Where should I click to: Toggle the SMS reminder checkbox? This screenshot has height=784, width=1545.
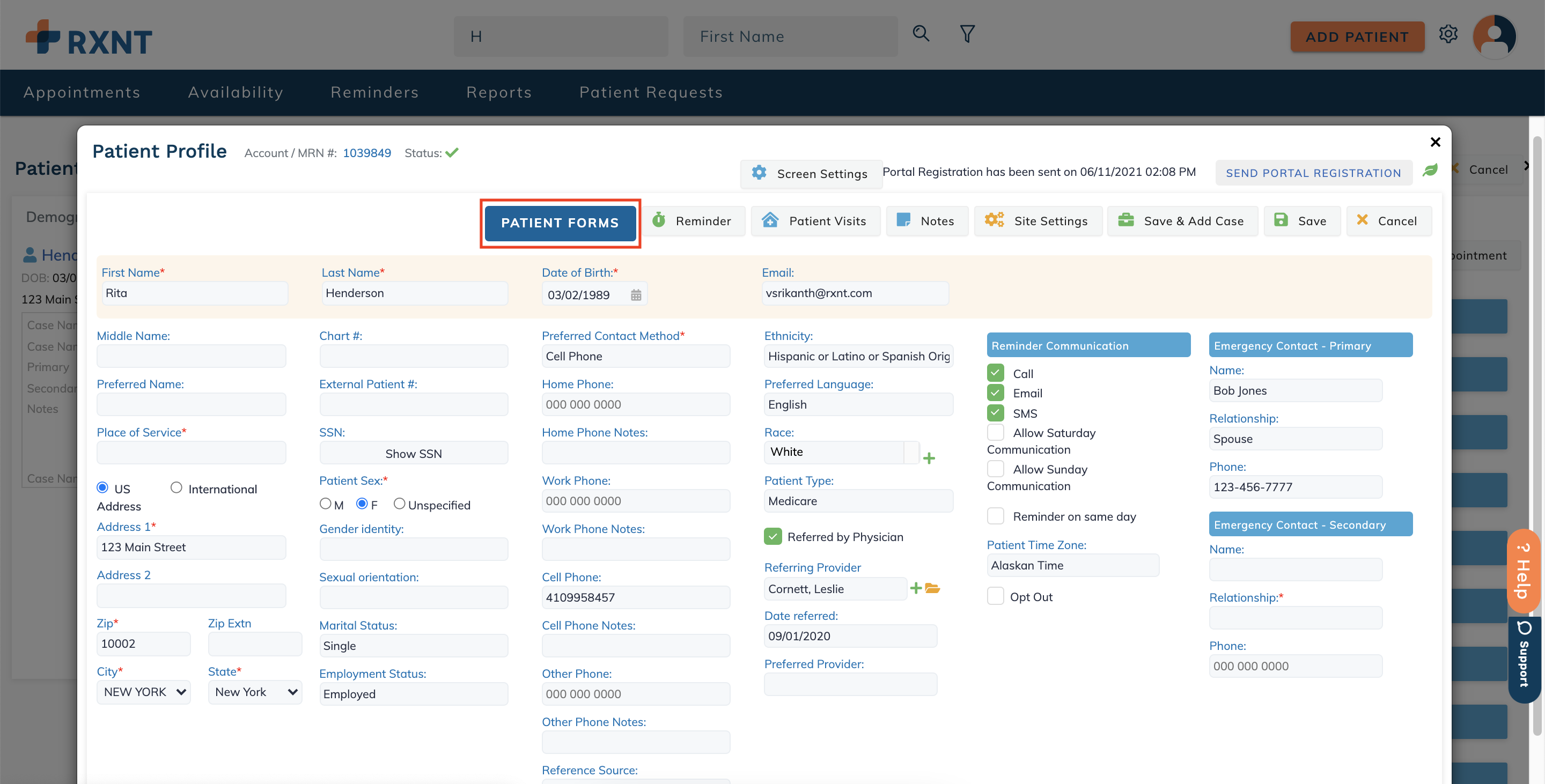pyautogui.click(x=996, y=412)
